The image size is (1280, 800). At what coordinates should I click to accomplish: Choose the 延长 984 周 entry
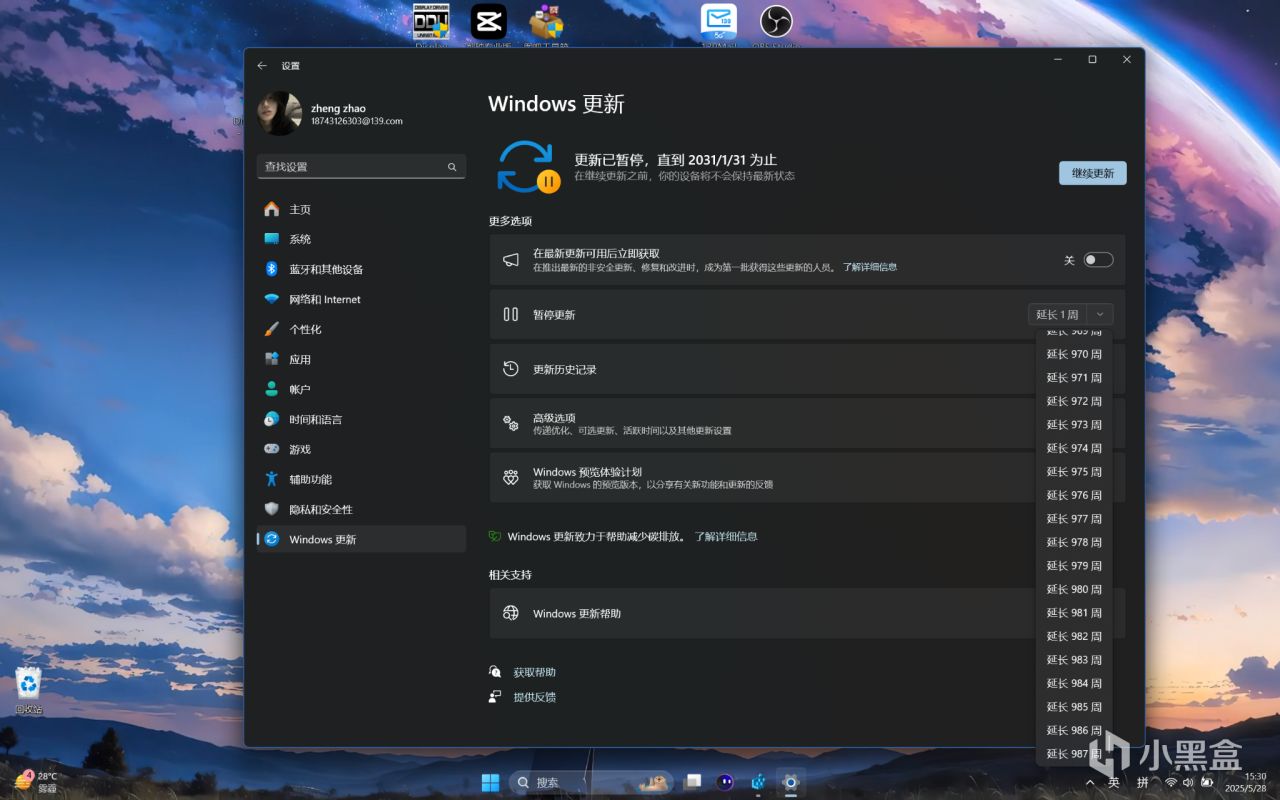(x=1074, y=683)
